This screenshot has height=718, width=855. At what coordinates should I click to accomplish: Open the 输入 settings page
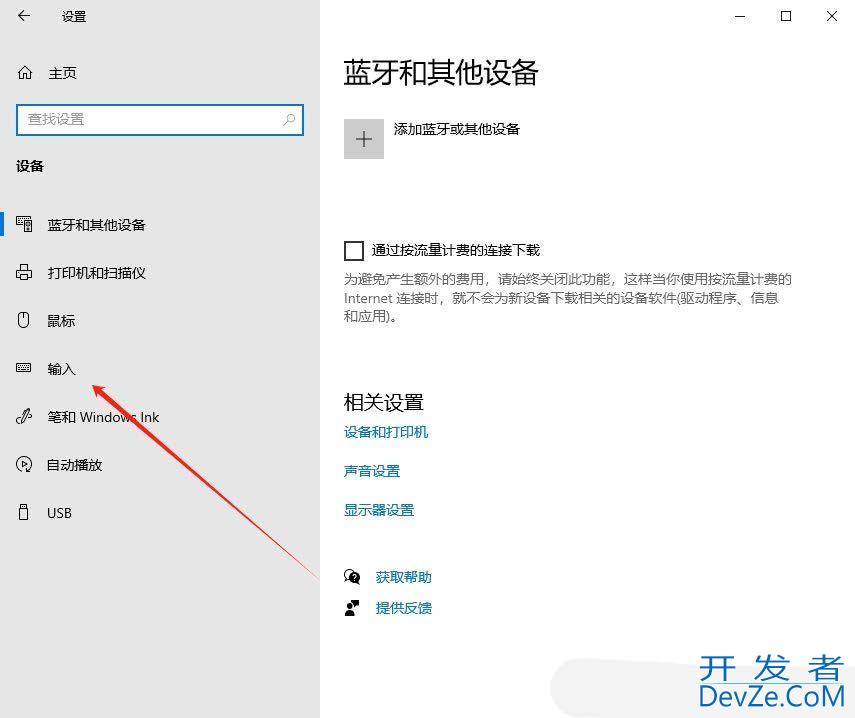pos(61,369)
